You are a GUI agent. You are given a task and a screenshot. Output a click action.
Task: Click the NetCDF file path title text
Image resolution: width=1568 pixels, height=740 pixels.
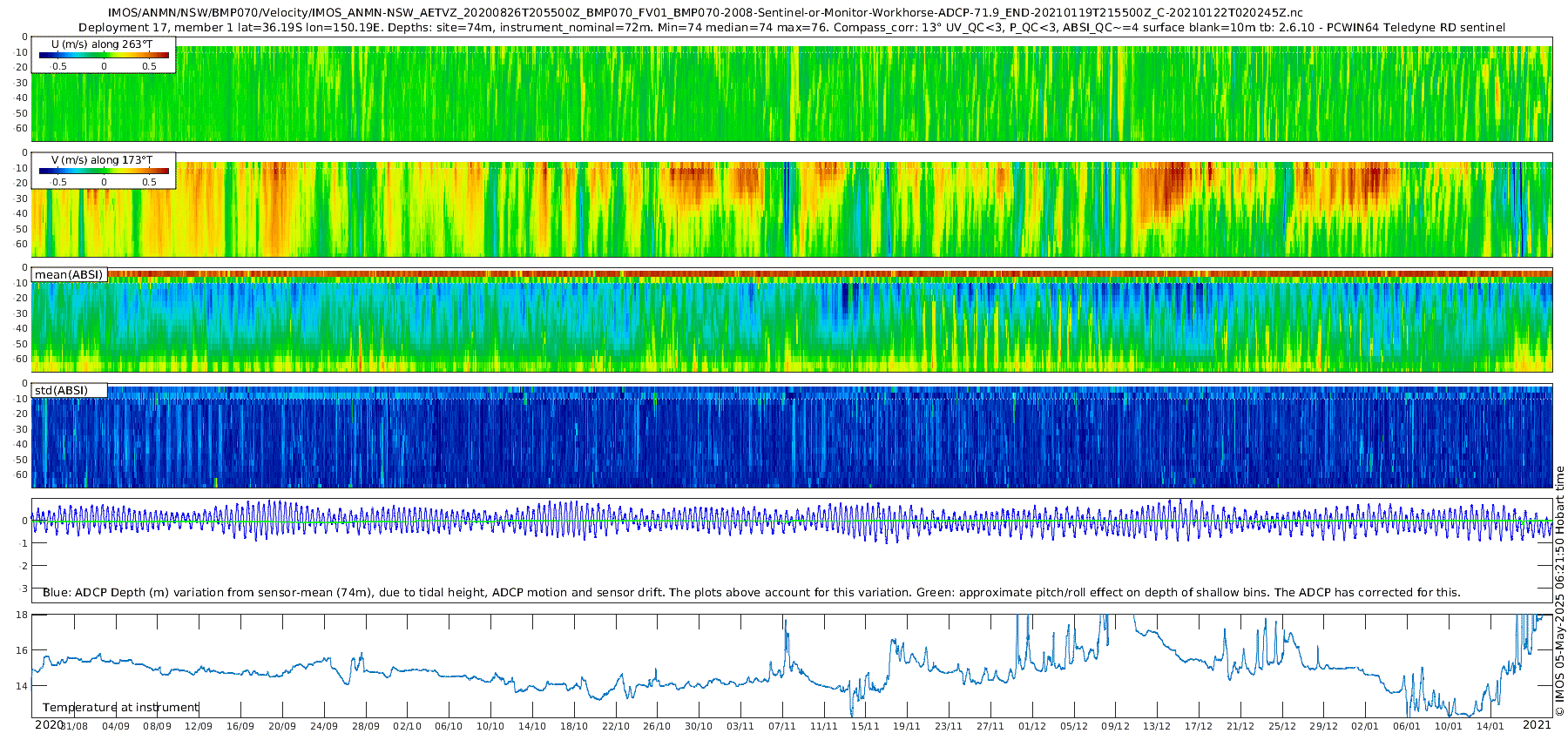click(x=706, y=13)
